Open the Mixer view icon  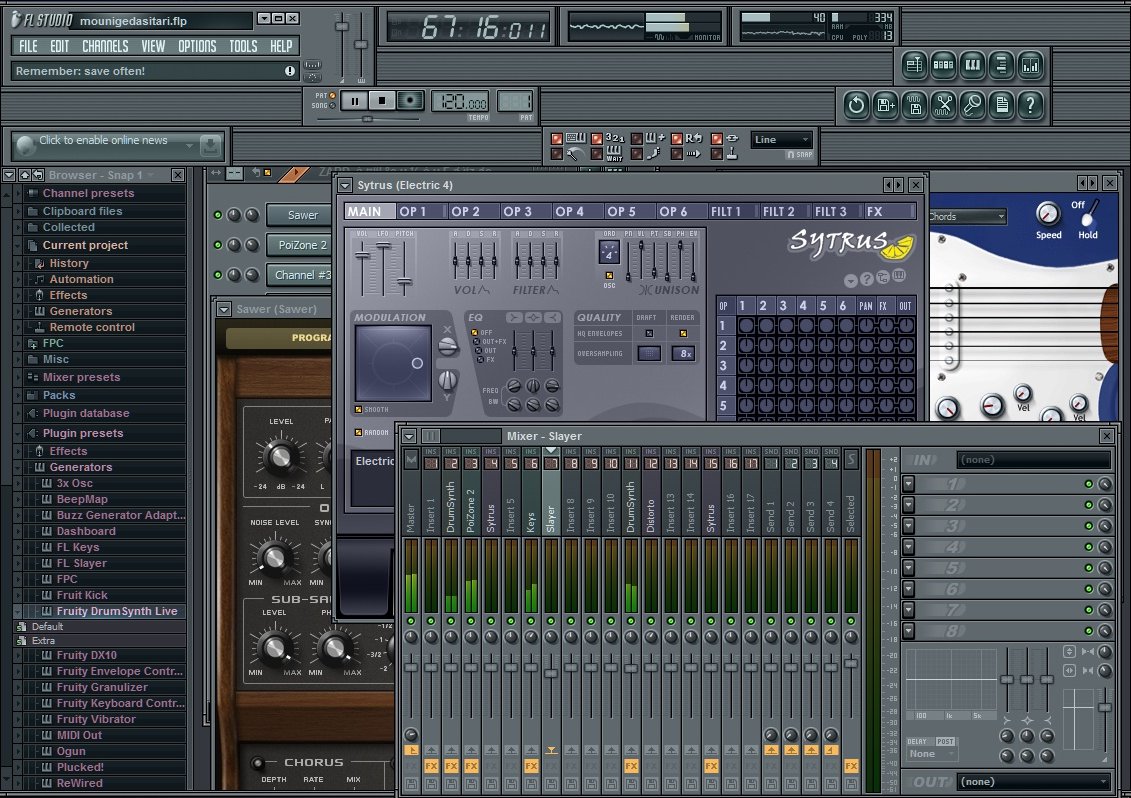[1031, 66]
